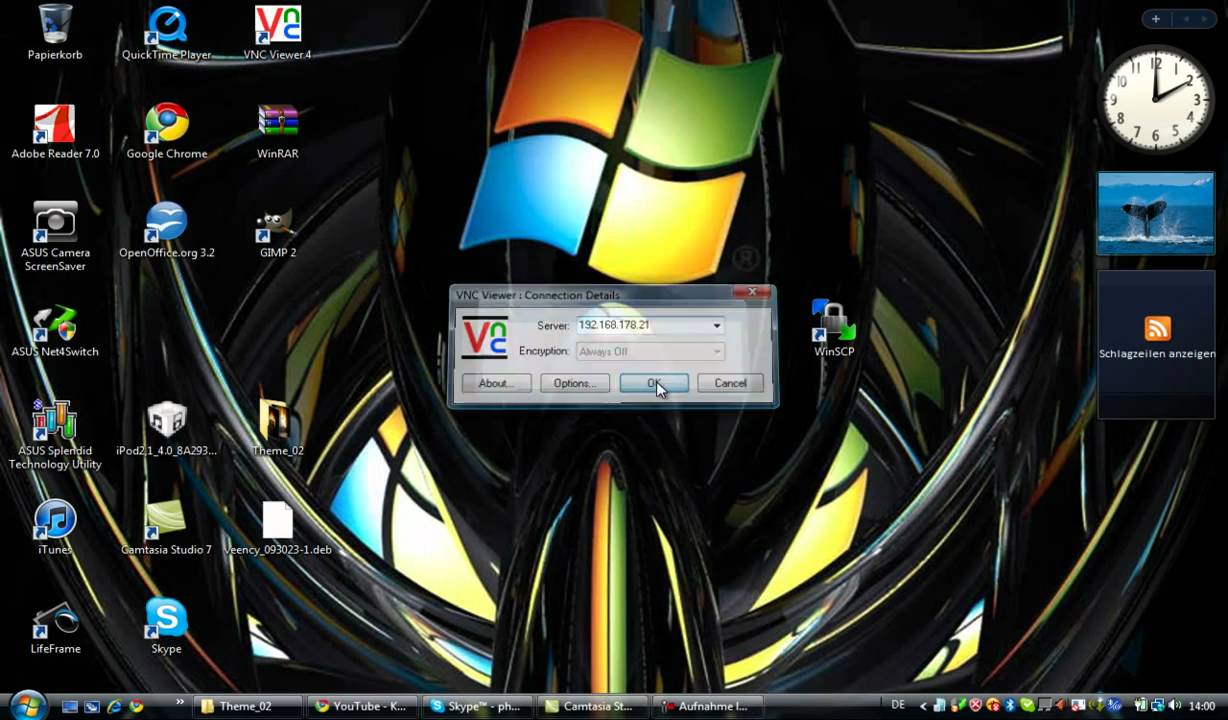
Task: Click the sidebar add gadget plus button
Action: 1155,19
